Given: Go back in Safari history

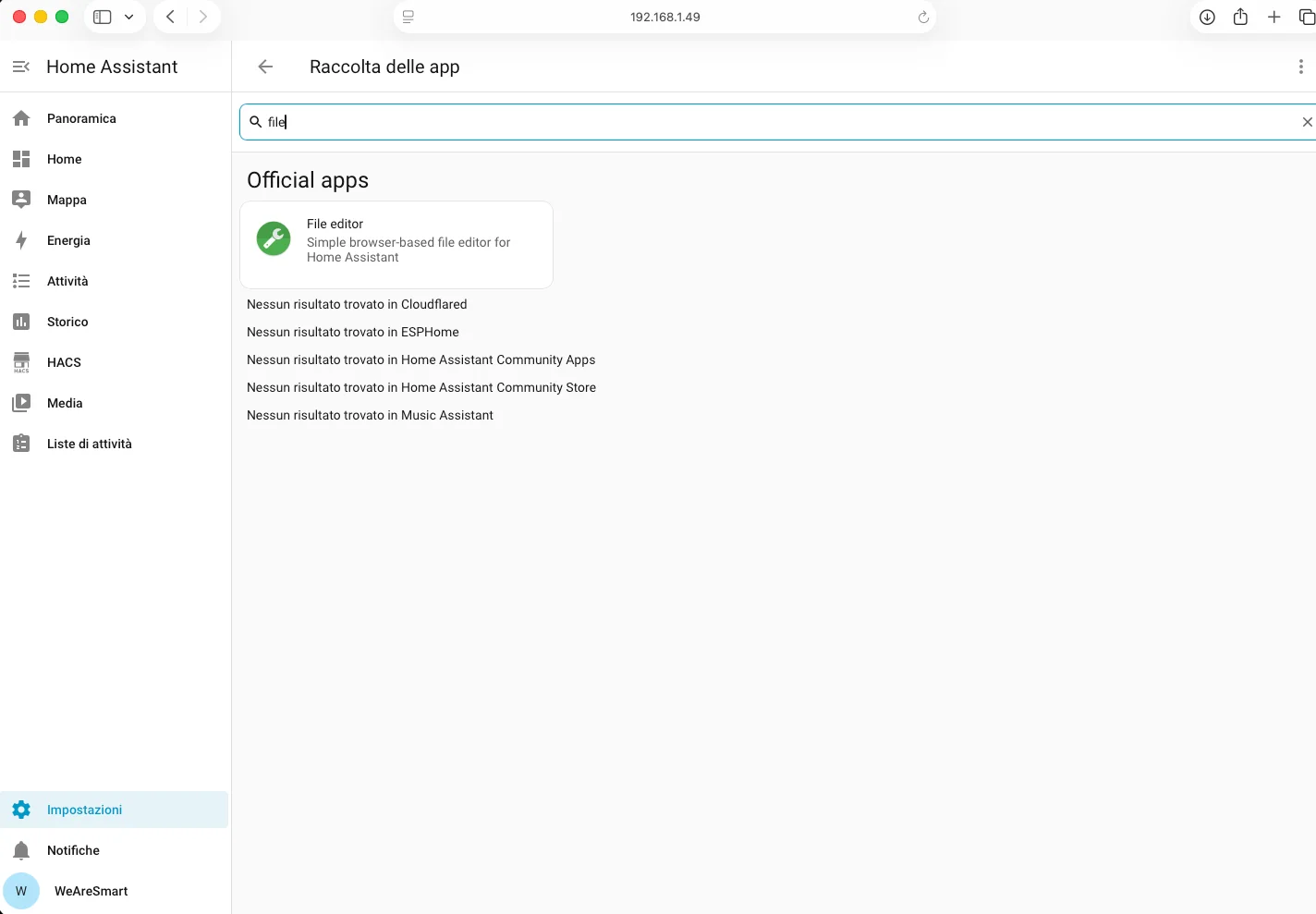Looking at the screenshot, I should click(x=170, y=17).
